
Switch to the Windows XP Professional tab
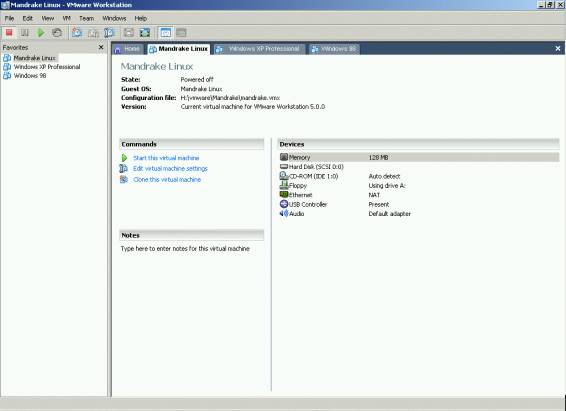pyautogui.click(x=260, y=49)
